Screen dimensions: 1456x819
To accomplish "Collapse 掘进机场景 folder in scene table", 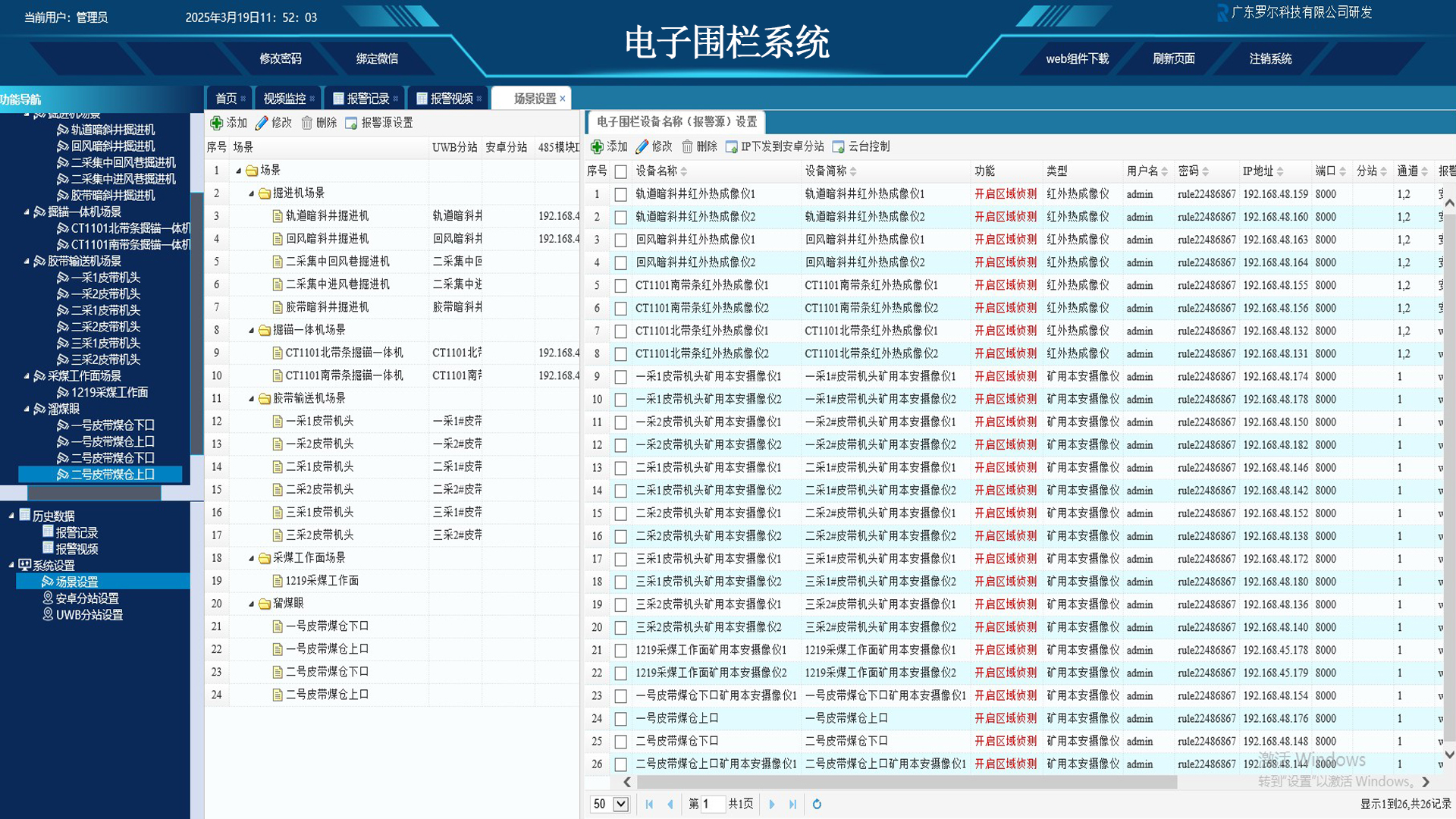I will (x=251, y=193).
